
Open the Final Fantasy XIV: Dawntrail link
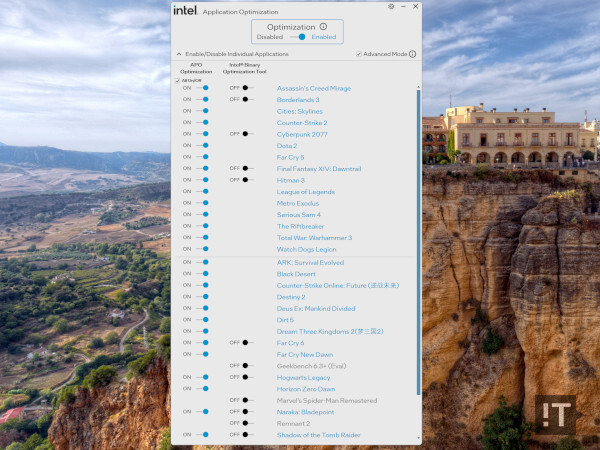click(x=319, y=169)
